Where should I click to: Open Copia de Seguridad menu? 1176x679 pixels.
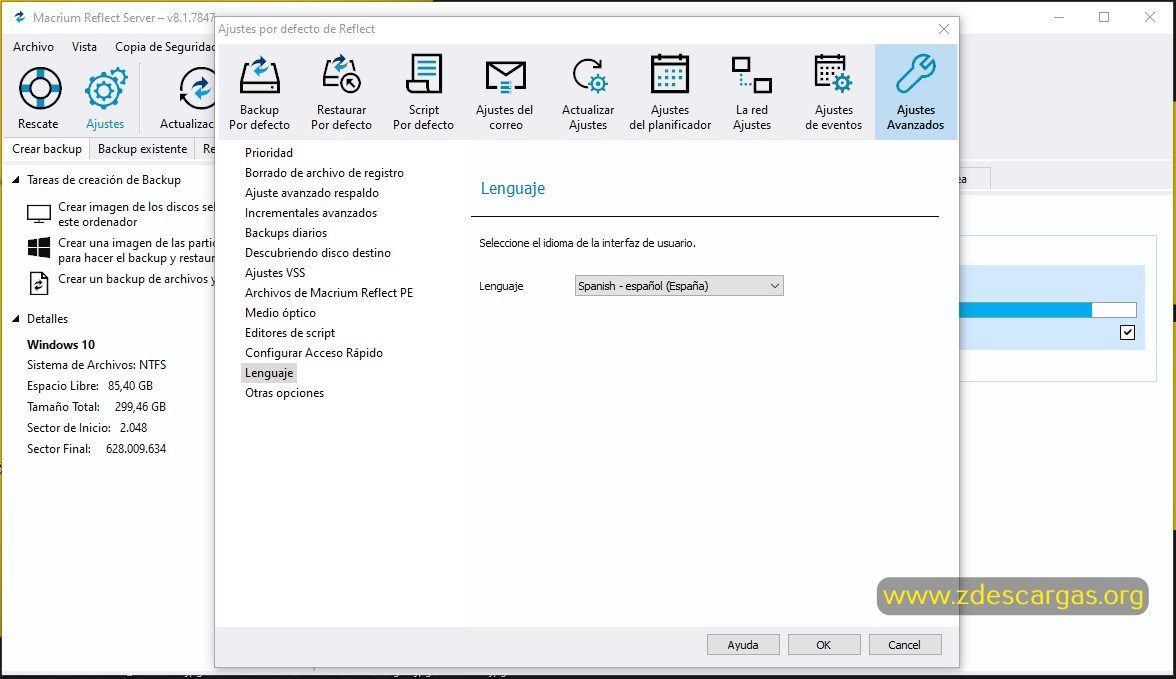click(x=164, y=47)
